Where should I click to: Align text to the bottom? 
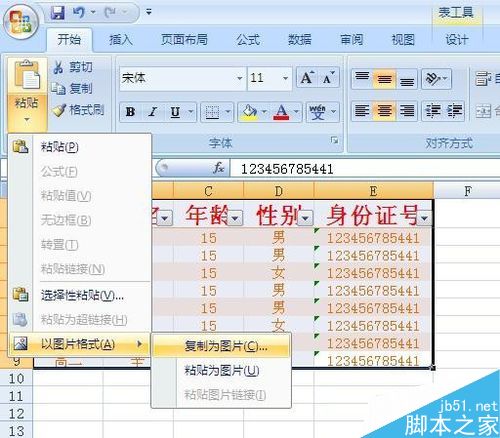click(407, 79)
